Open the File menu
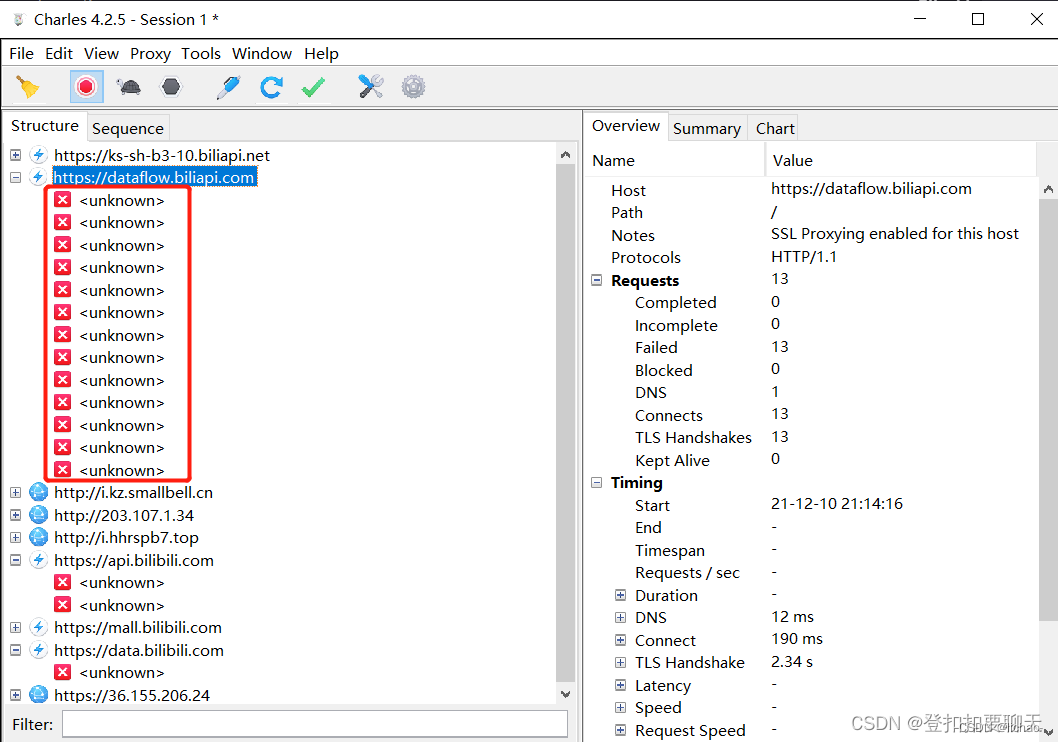The height and width of the screenshot is (742, 1058). pos(22,53)
